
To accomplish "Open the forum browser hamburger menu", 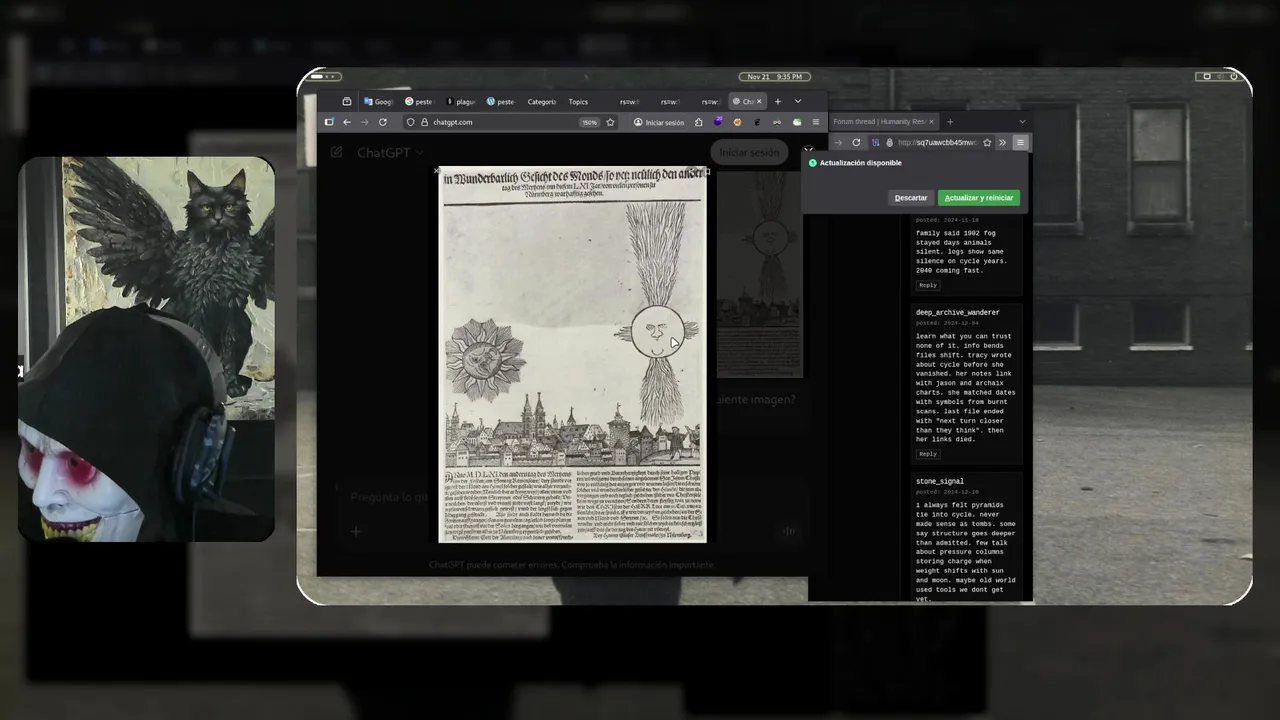I will pyautogui.click(x=1020, y=142).
